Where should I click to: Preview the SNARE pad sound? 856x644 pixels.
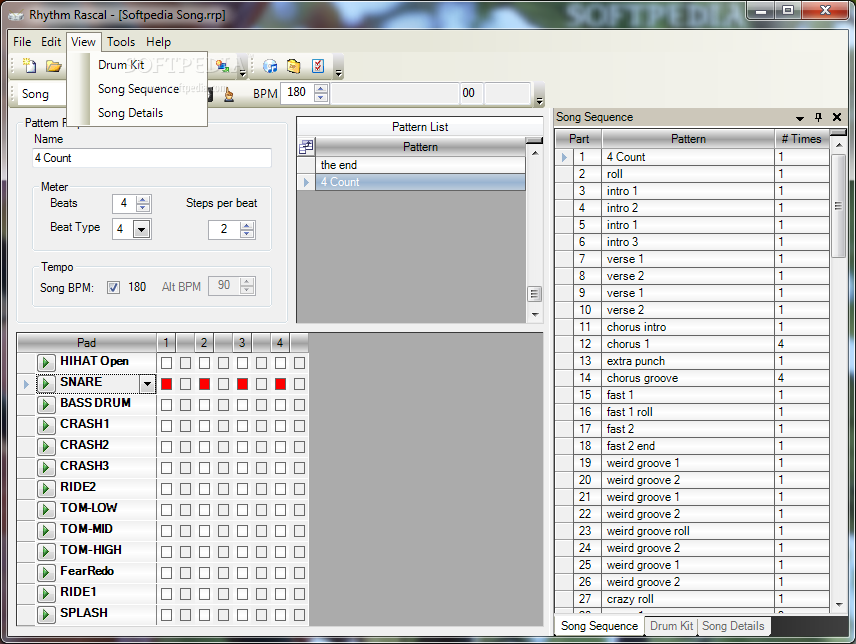click(46, 383)
